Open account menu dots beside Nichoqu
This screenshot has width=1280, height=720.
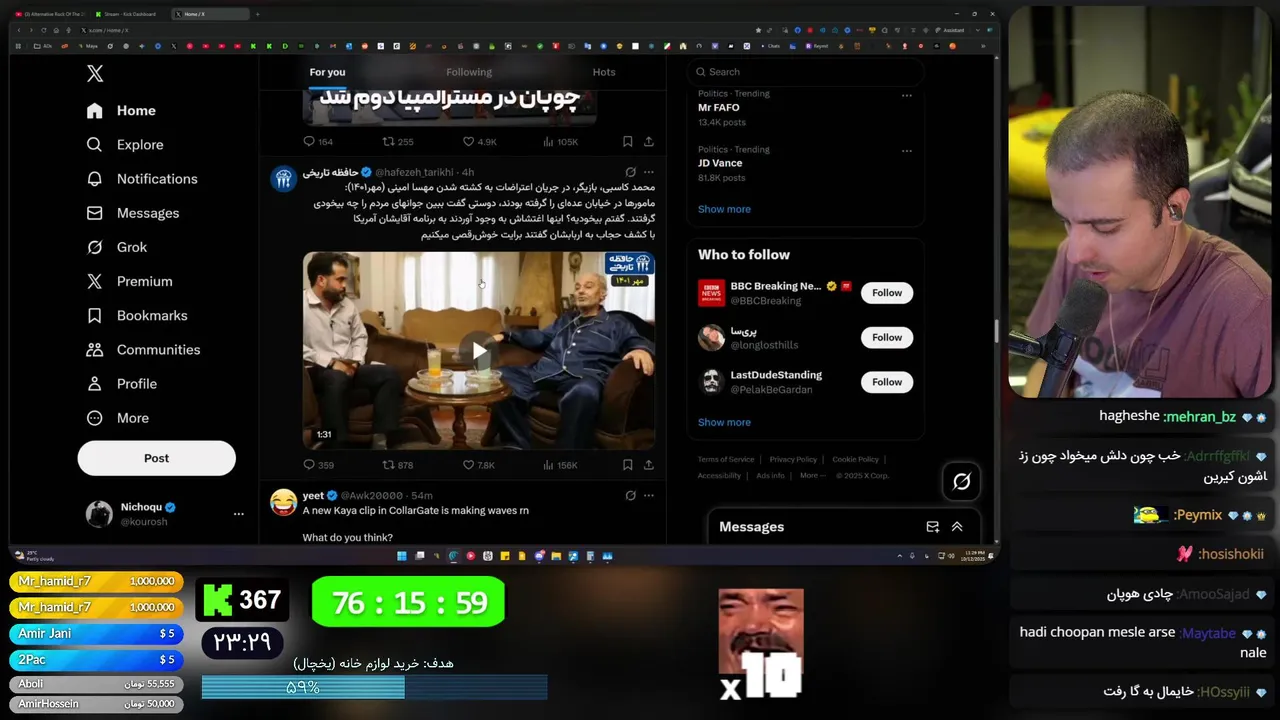[x=238, y=514]
